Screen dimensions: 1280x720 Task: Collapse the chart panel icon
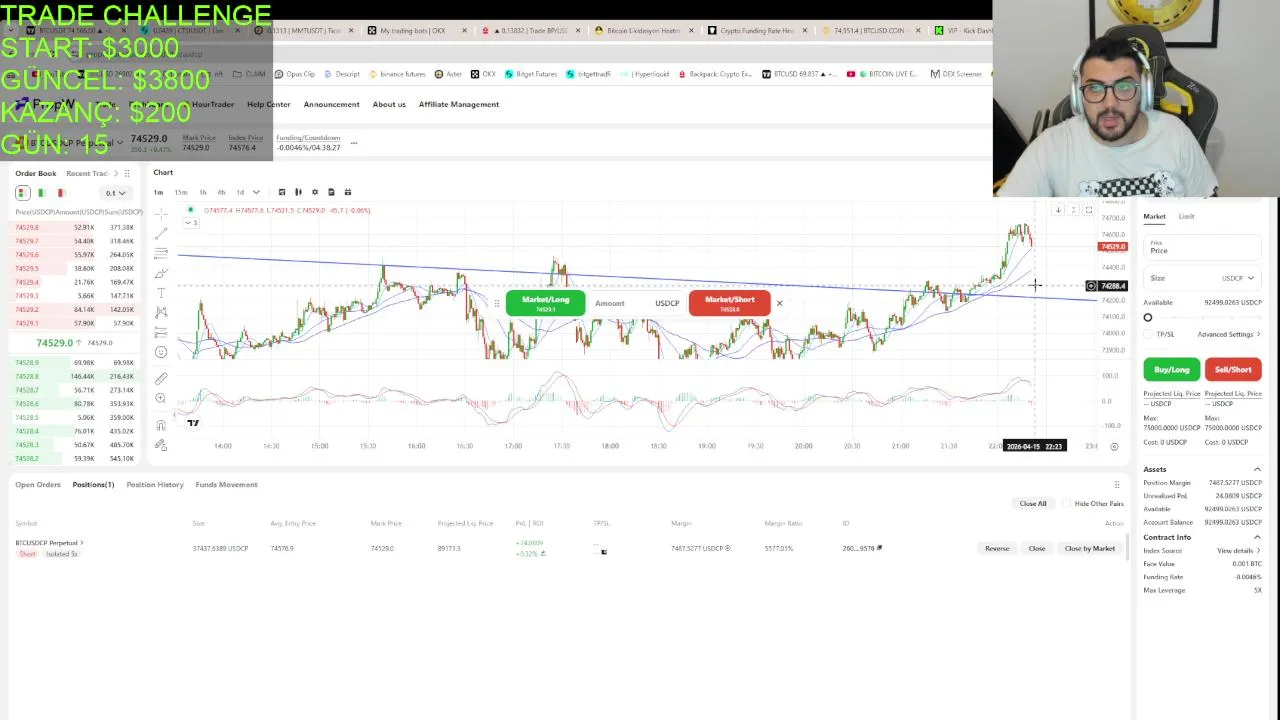pos(1074,209)
